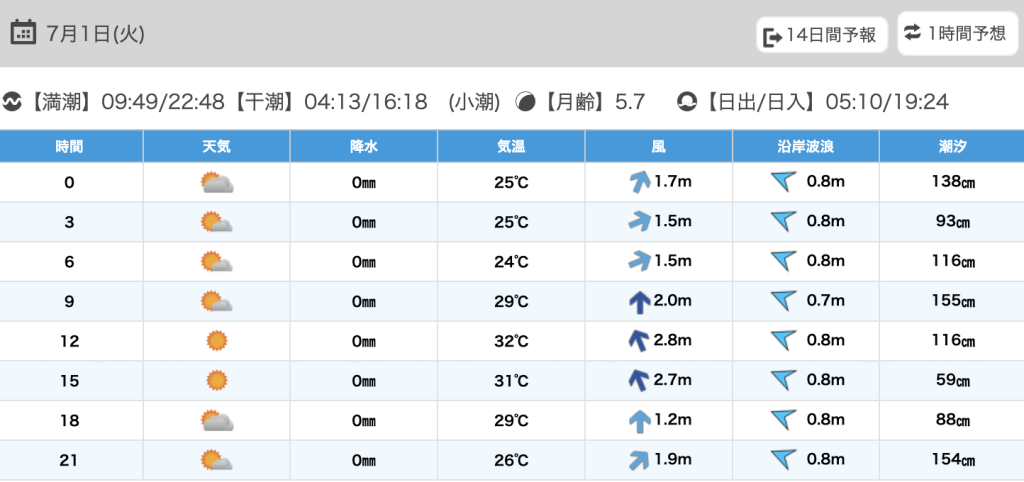This screenshot has width=1024, height=482.
Task: Click the dark wind arrow beside 2.8m
Action: 638,341
